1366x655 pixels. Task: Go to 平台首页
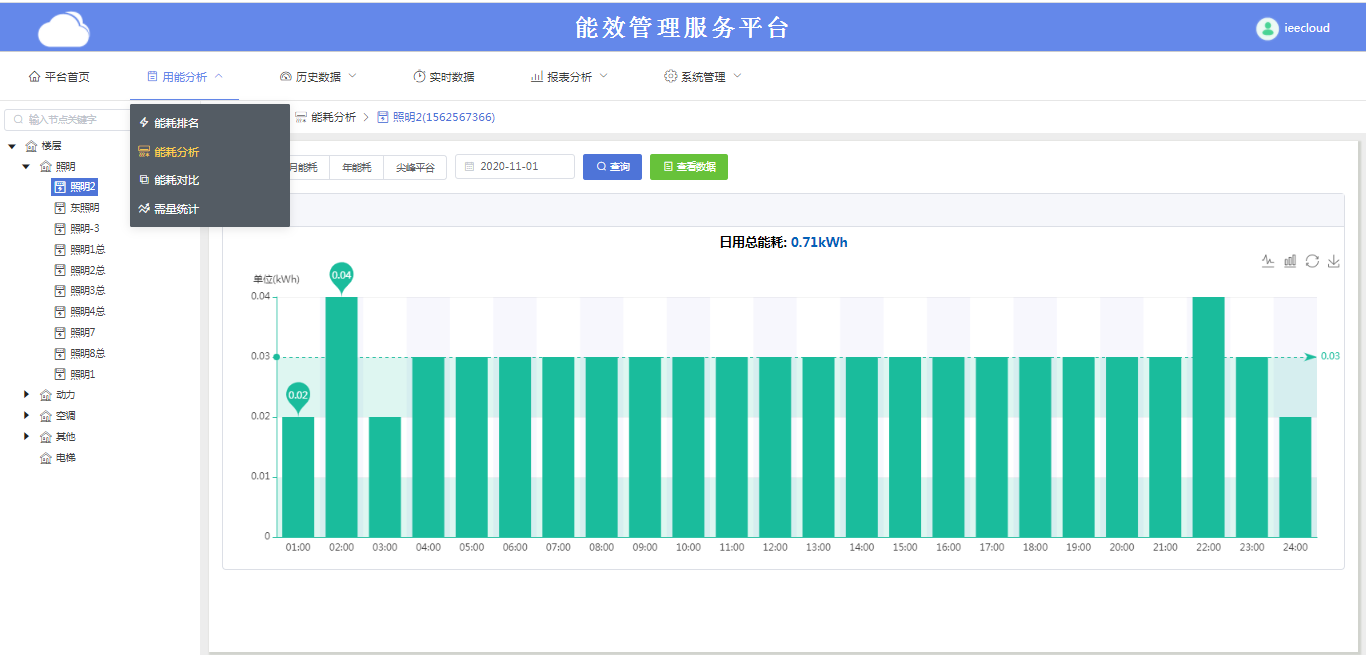59,77
